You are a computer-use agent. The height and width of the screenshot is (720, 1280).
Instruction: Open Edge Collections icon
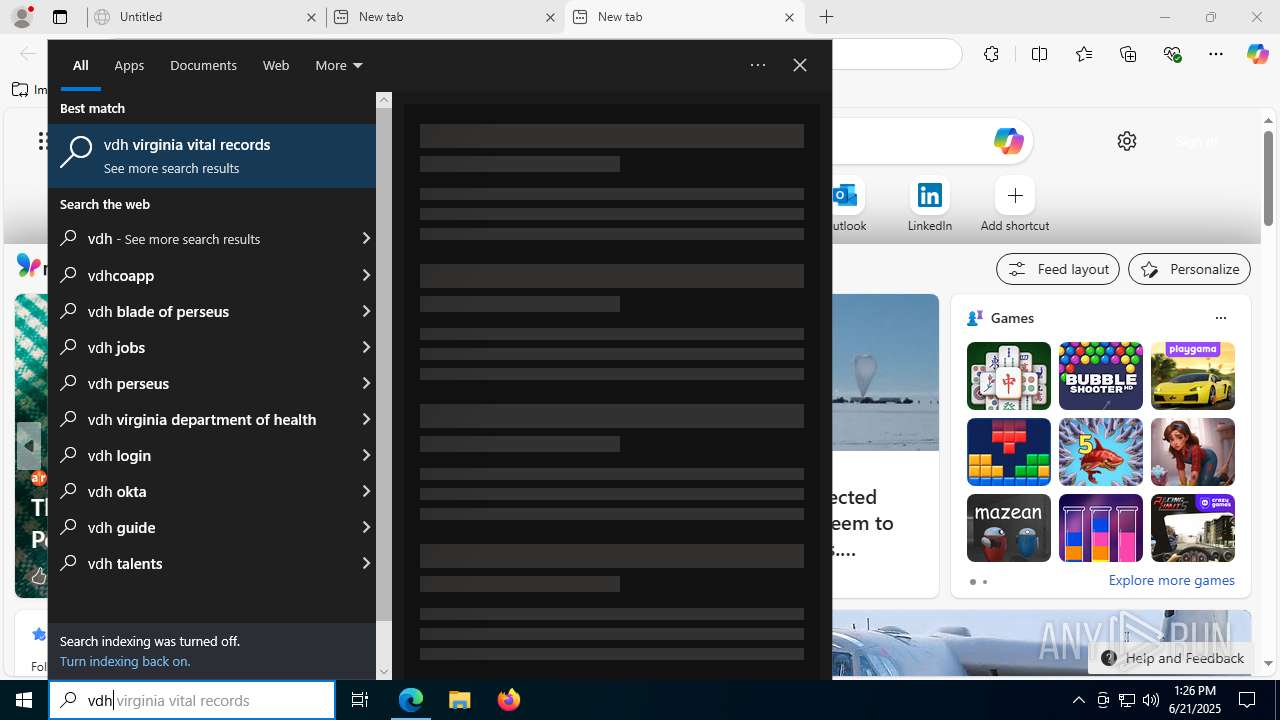(1128, 54)
